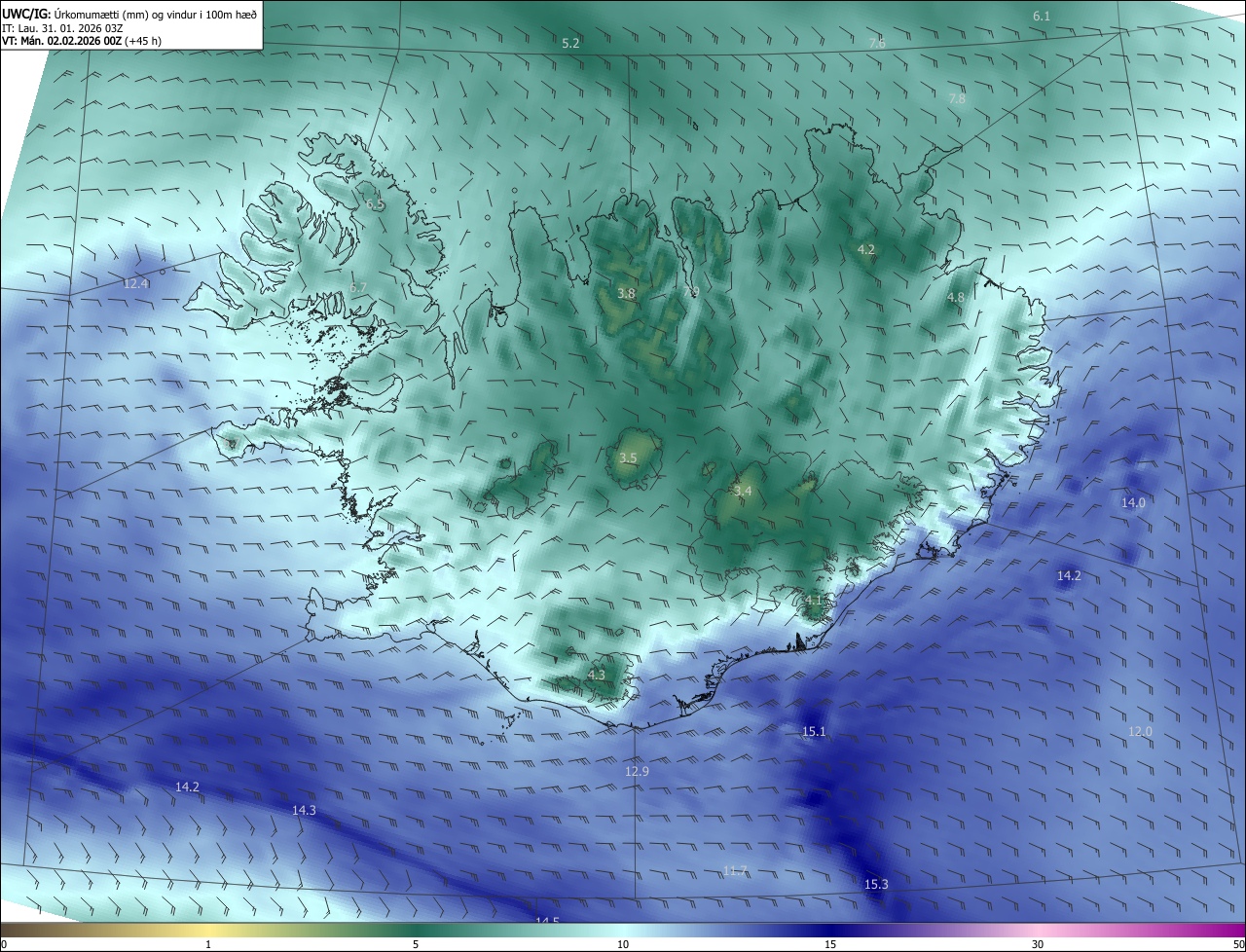Click the legend tick label 5

tap(416, 944)
